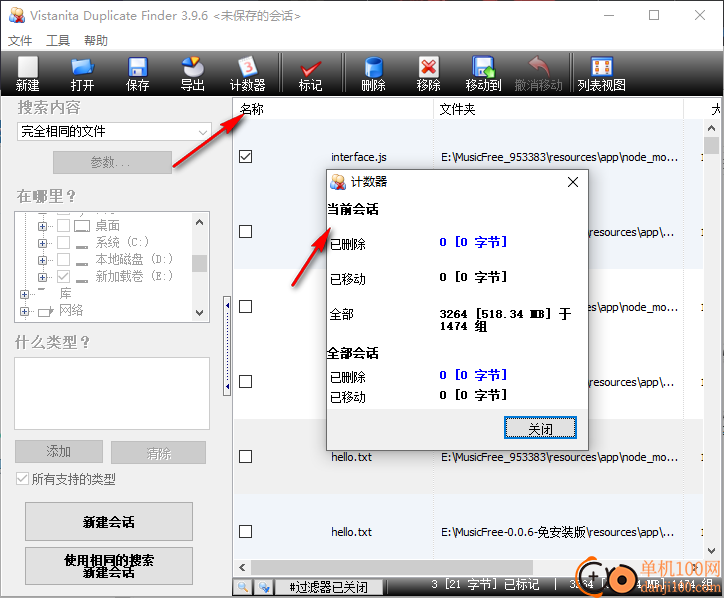724x598 pixels.
Task: Click the results vertical scrollbar thumb
Action: point(712,145)
